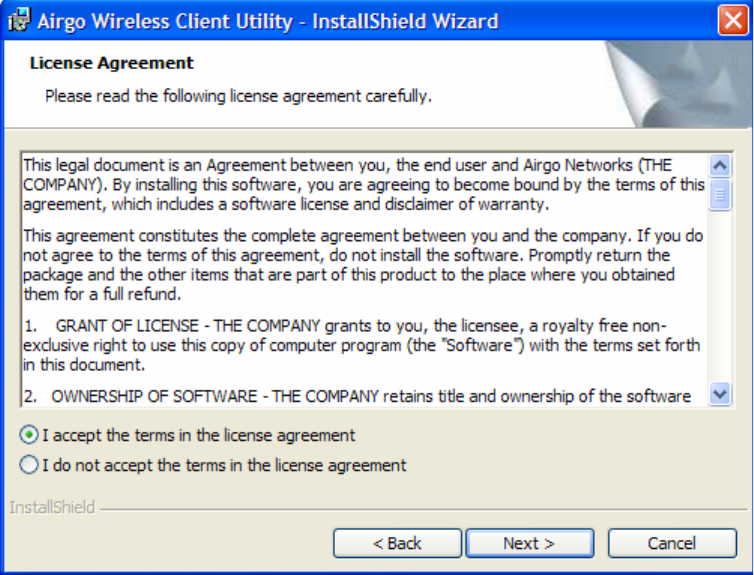
Task: Select "I accept the terms" radio button
Action: pos(30,436)
